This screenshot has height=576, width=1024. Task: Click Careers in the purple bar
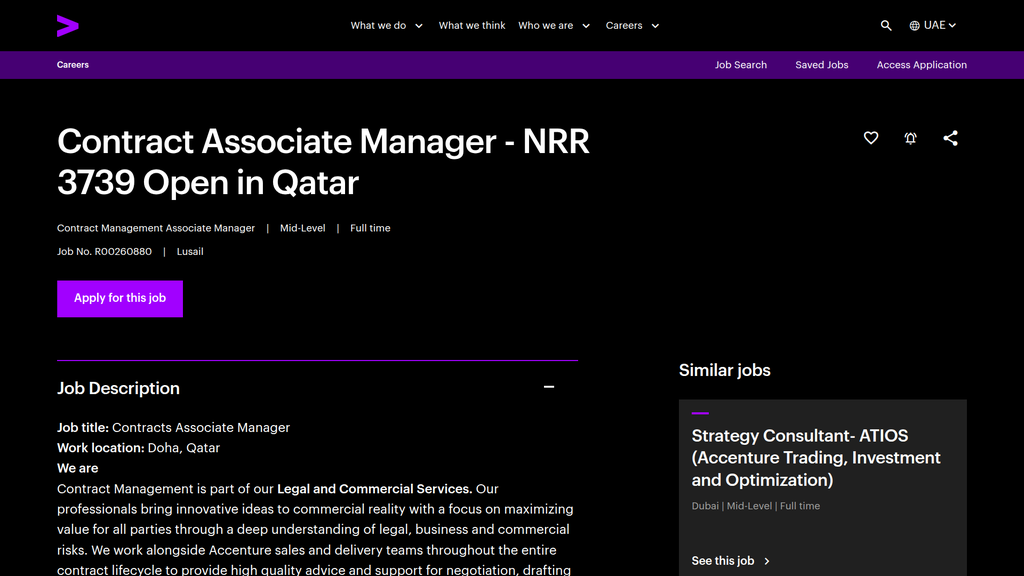(72, 65)
